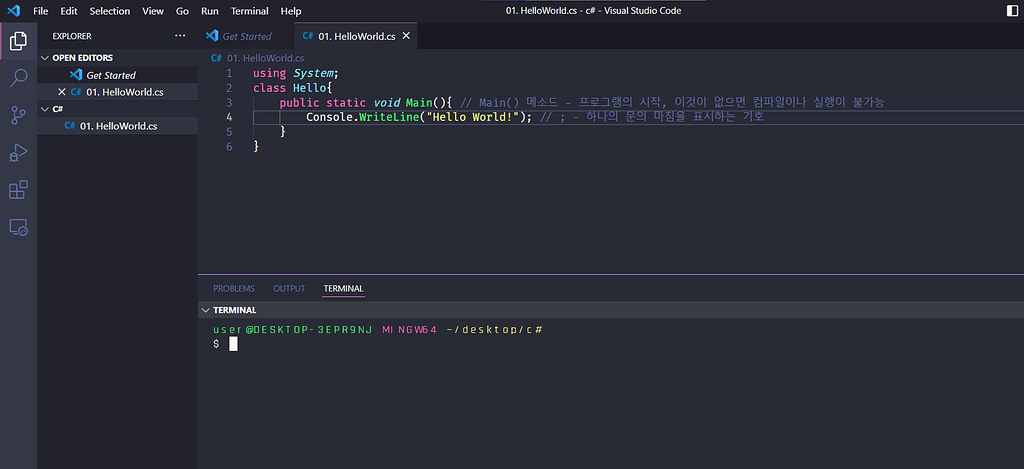This screenshot has width=1024, height=469.
Task: Open the Explorer view in activity bar
Action: [18, 41]
